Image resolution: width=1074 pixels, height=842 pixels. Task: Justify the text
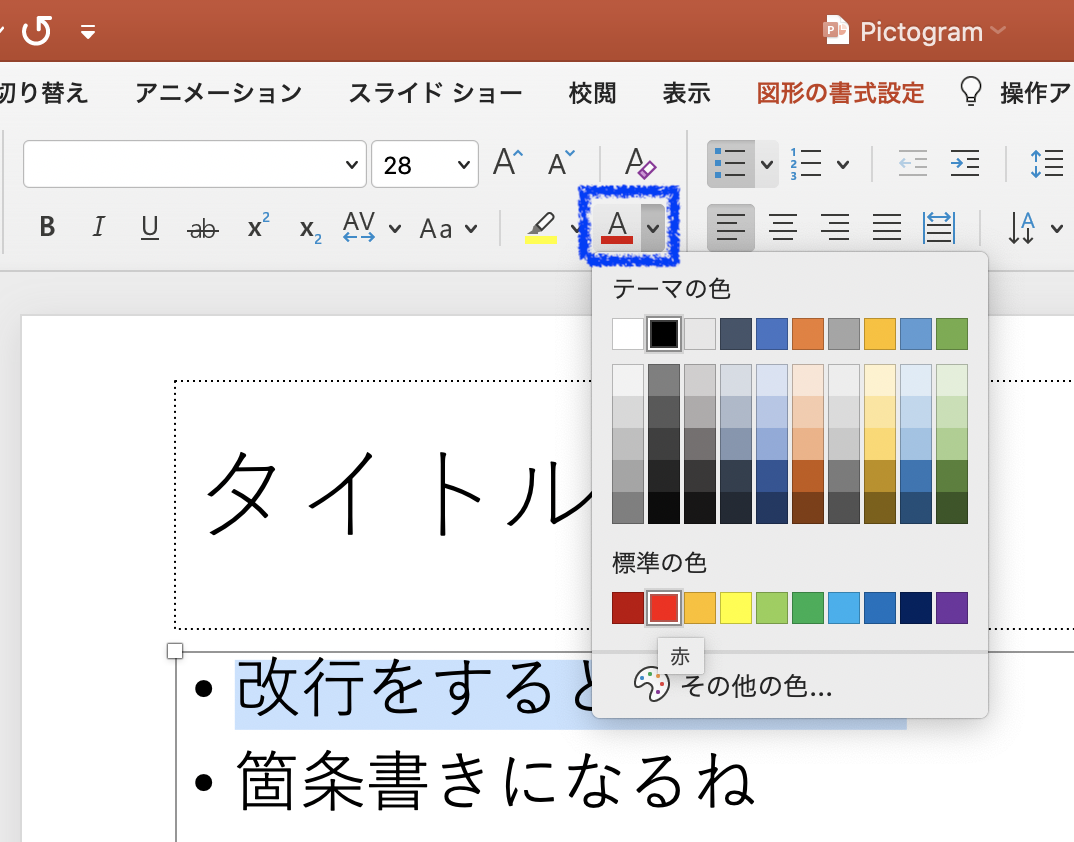point(886,227)
